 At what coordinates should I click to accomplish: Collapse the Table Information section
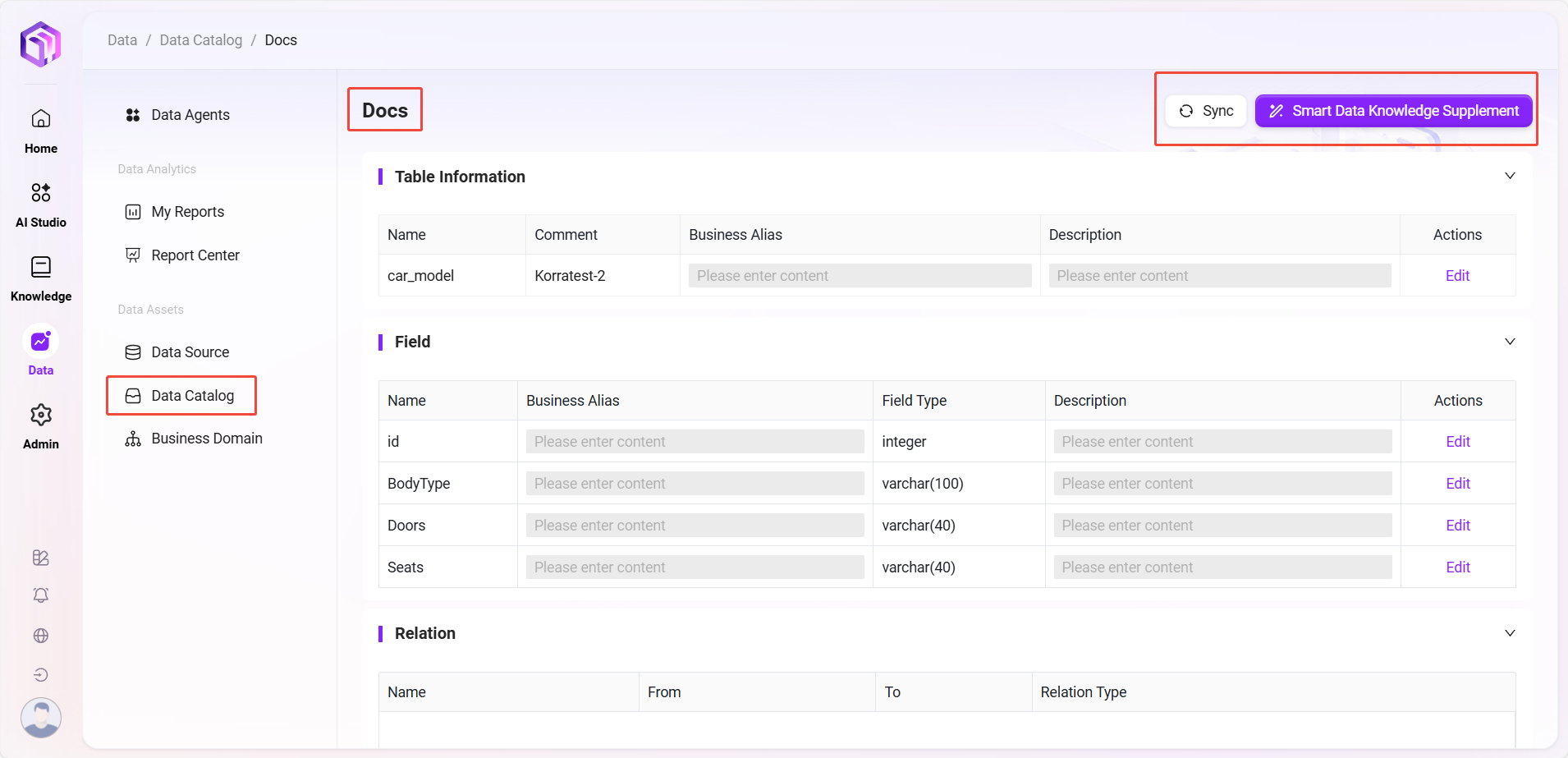1509,177
